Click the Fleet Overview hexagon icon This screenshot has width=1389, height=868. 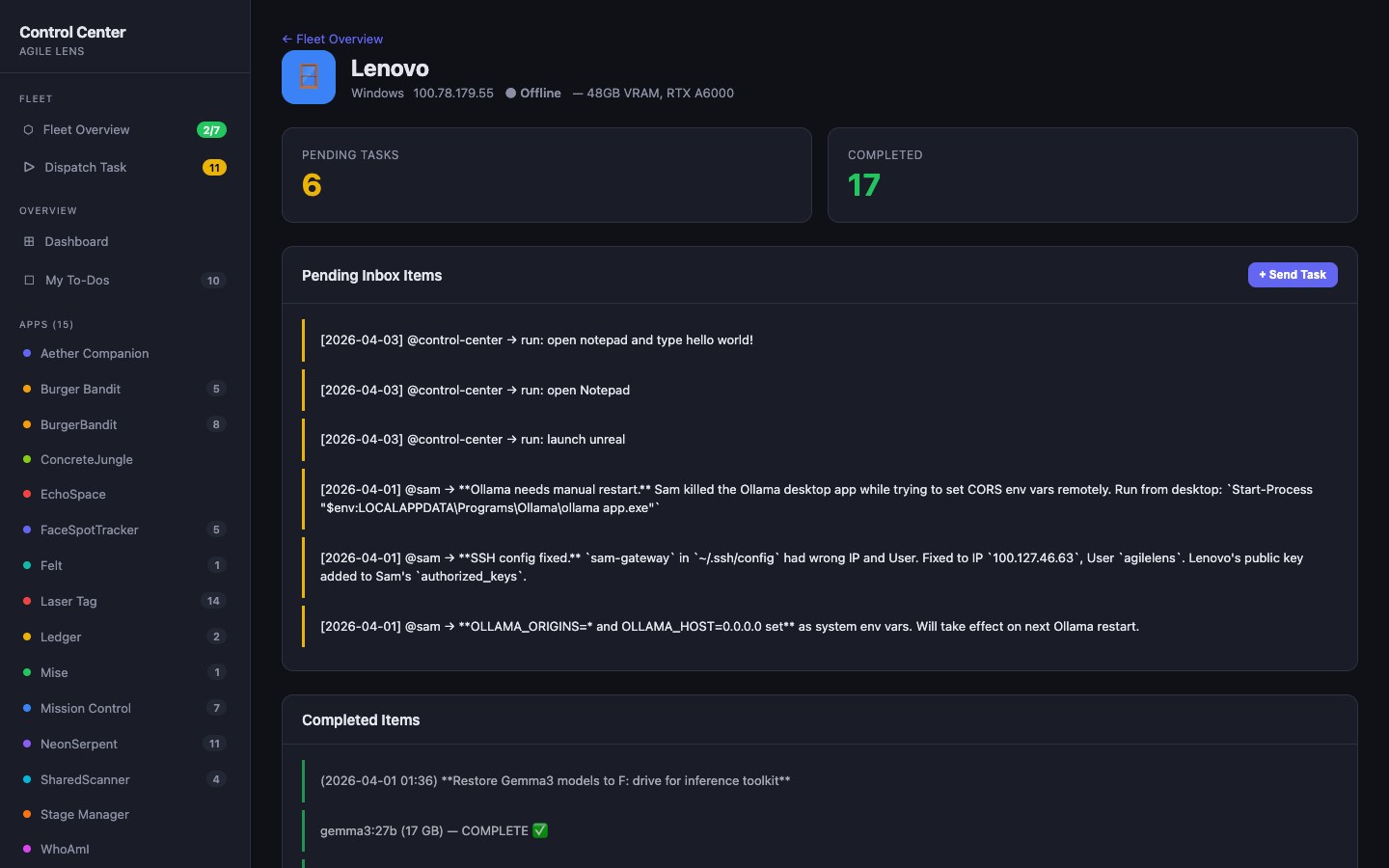click(x=28, y=129)
